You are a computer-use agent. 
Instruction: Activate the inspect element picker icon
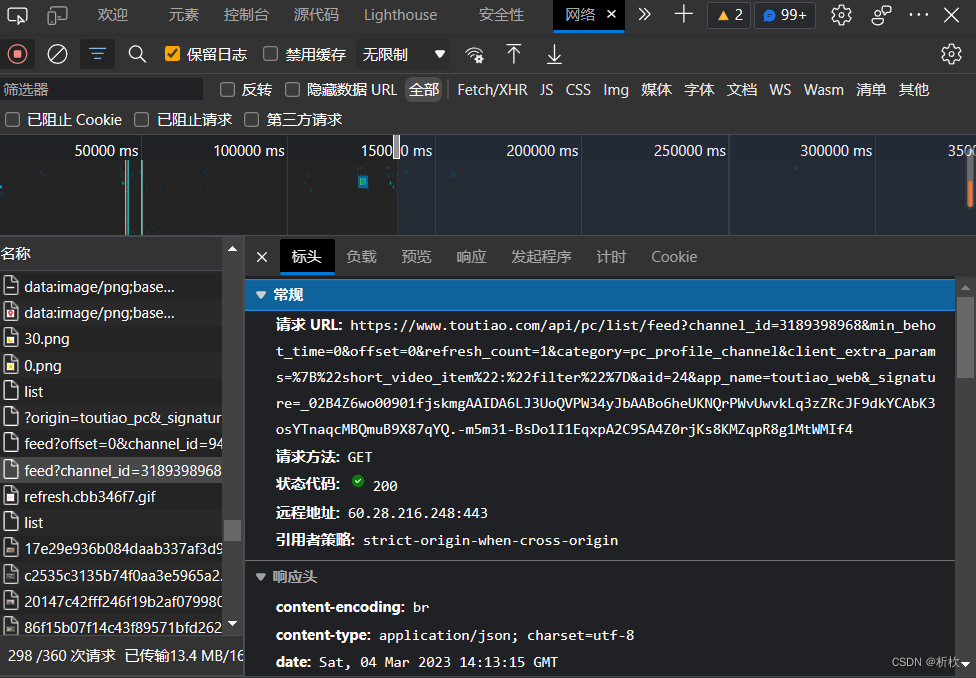click(x=17, y=15)
